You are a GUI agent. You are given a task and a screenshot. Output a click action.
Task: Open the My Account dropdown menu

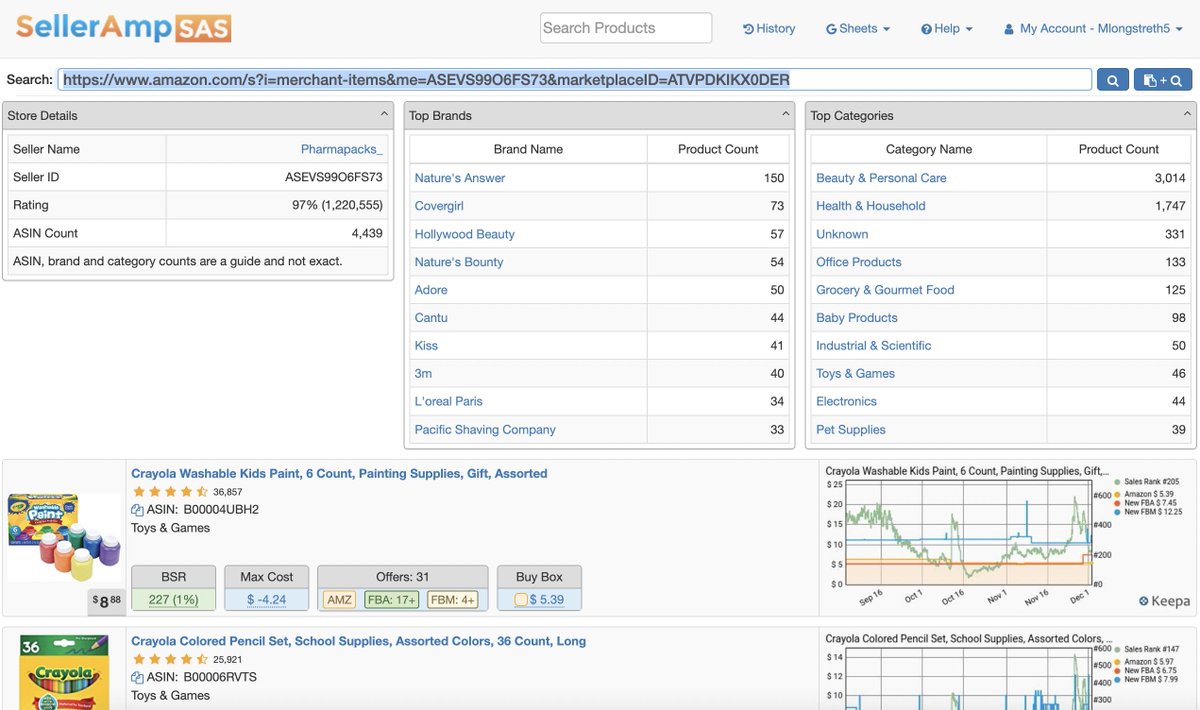1094,29
